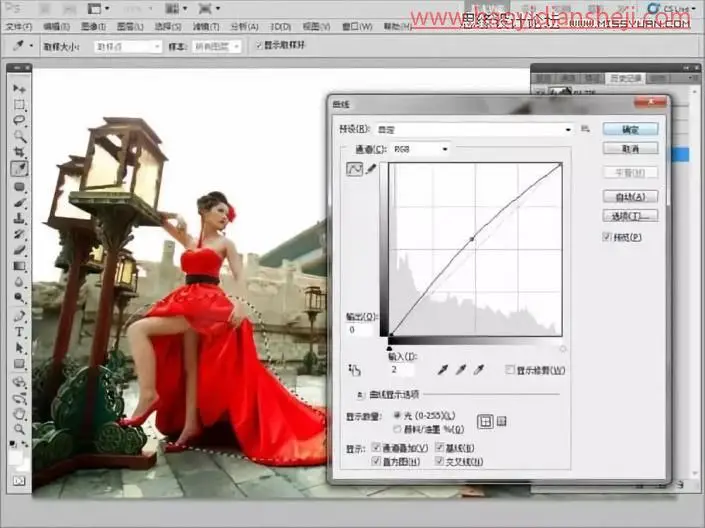Select the Blur tool
The height and width of the screenshot is (528, 705).
[19, 282]
